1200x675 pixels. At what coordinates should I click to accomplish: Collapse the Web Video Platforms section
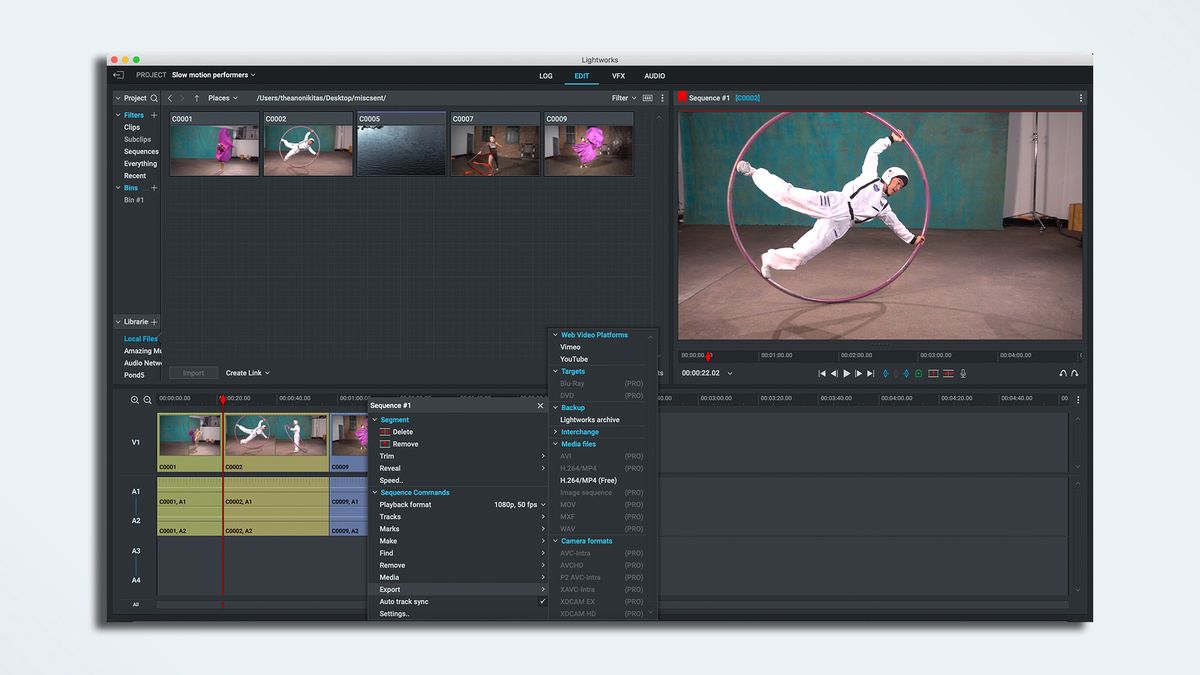pyautogui.click(x=555, y=335)
